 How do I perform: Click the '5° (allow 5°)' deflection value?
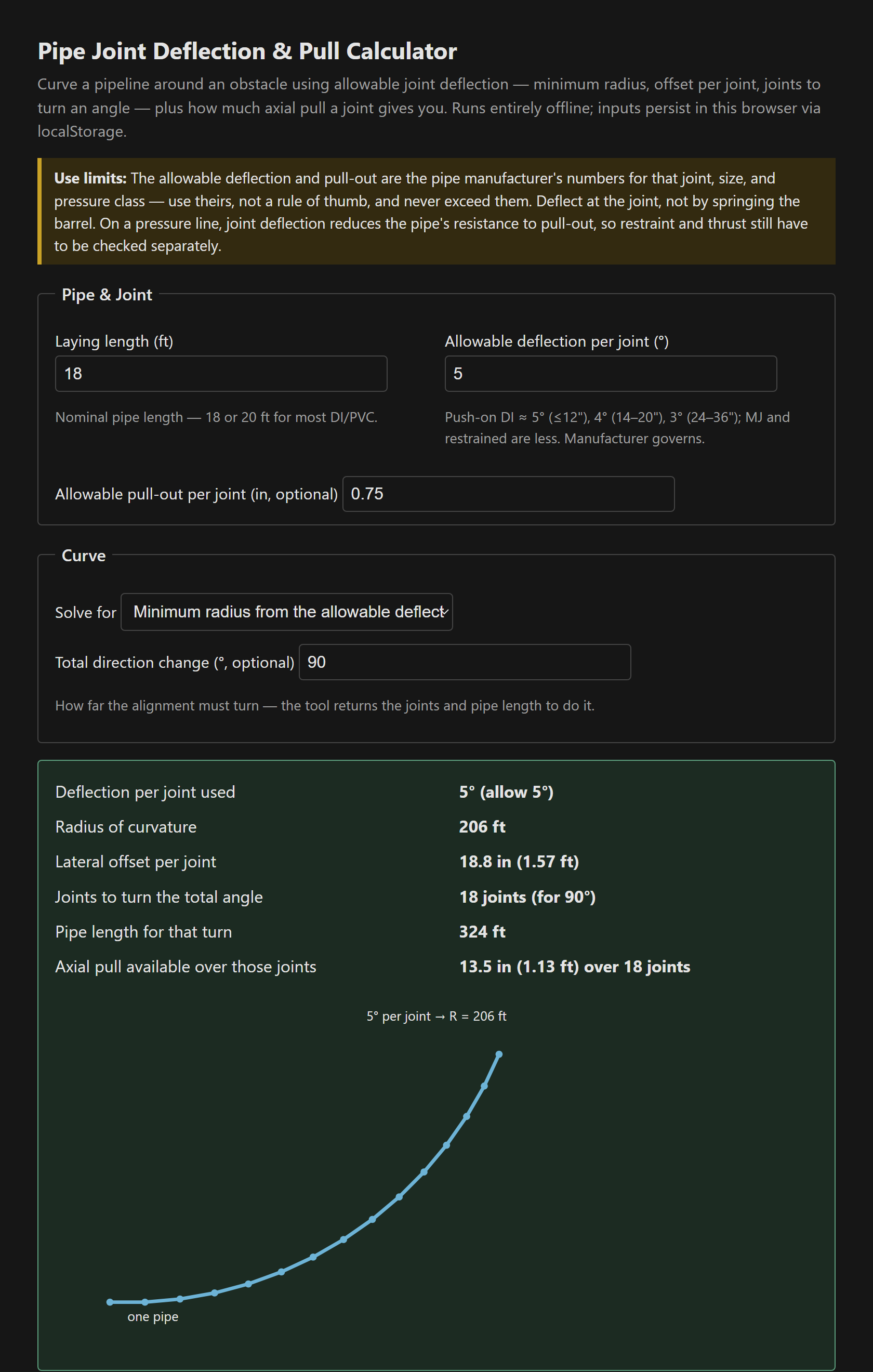pos(507,792)
